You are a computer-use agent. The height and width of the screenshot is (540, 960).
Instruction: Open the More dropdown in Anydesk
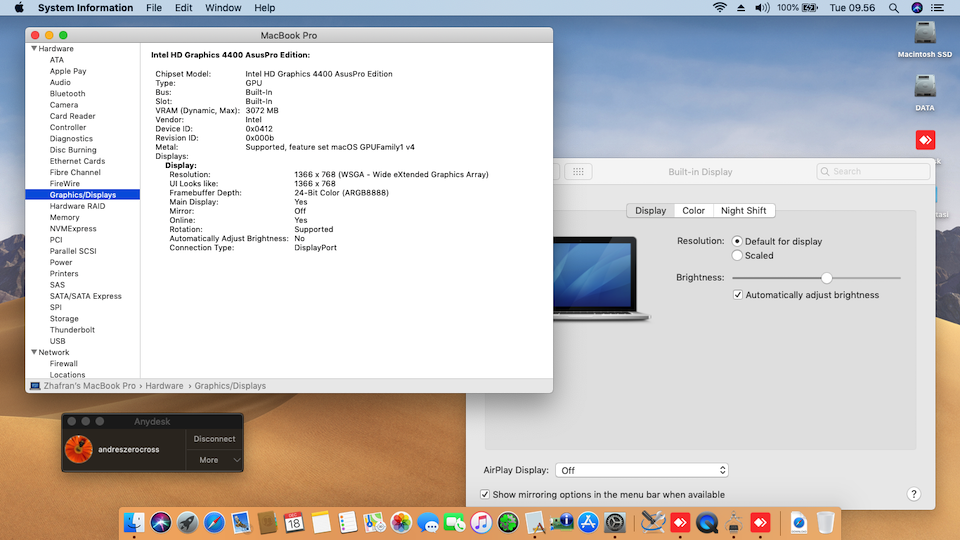[x=214, y=460]
